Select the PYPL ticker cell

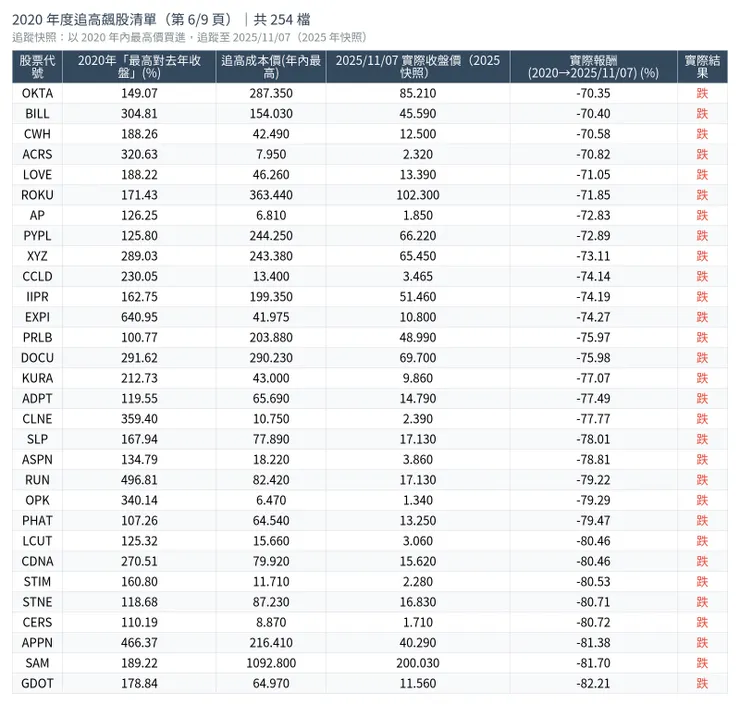click(37, 235)
